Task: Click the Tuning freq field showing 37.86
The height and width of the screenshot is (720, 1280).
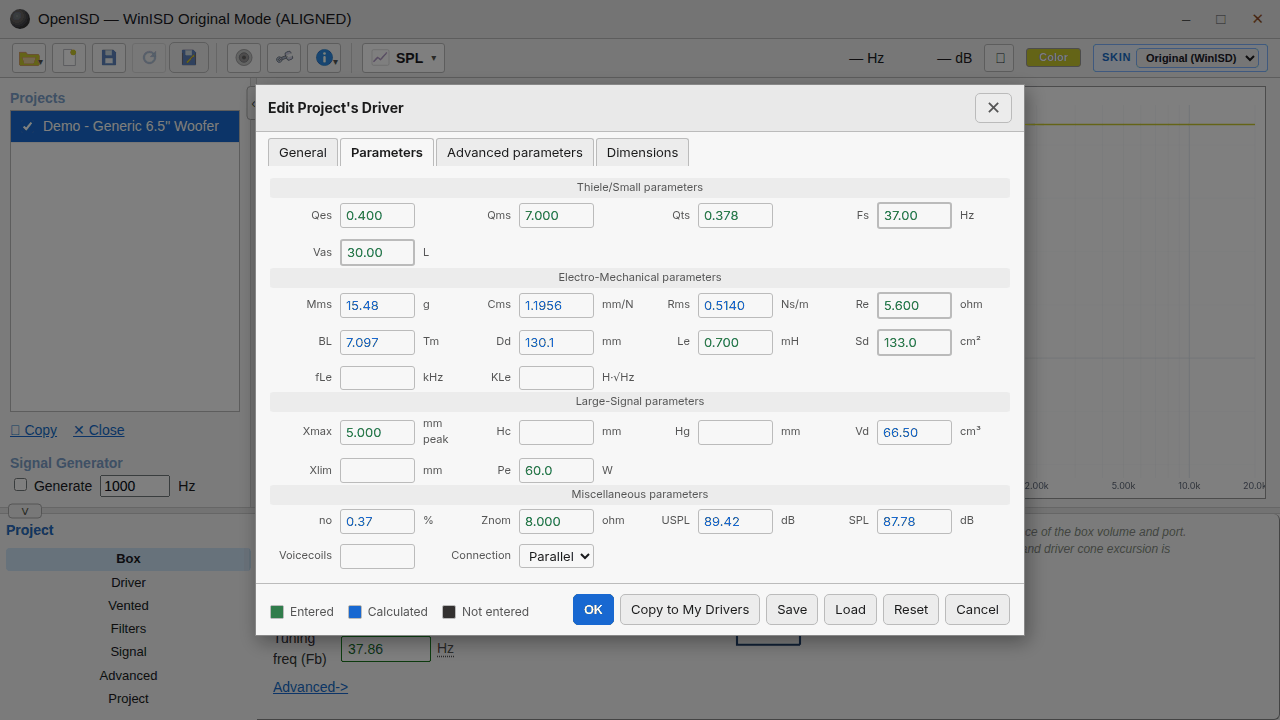Action: 386,649
